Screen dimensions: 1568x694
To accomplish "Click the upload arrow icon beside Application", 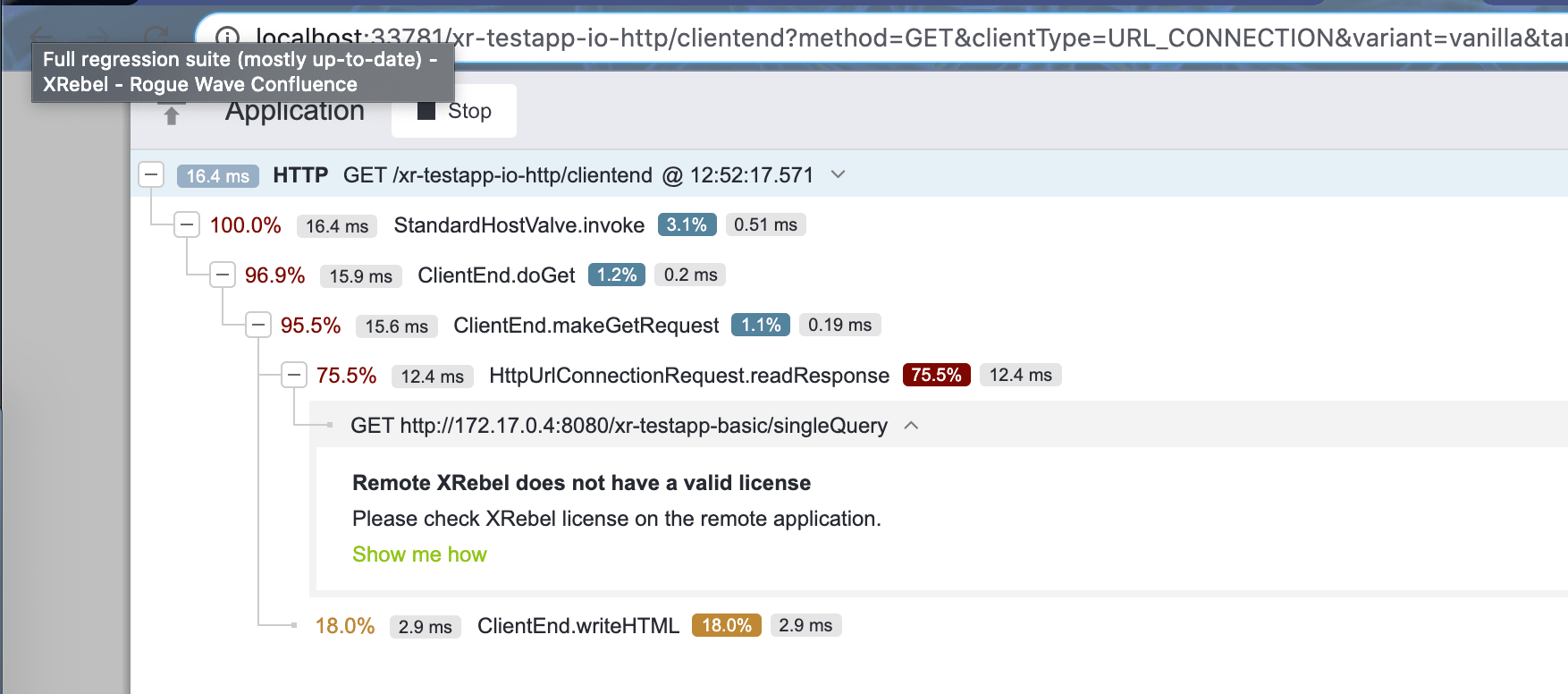I will [x=172, y=115].
